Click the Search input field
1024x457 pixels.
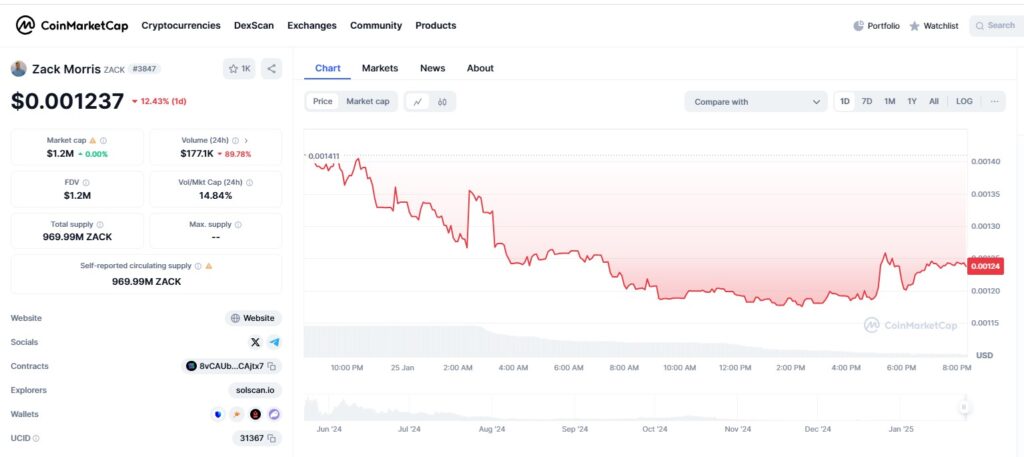[x=995, y=25]
